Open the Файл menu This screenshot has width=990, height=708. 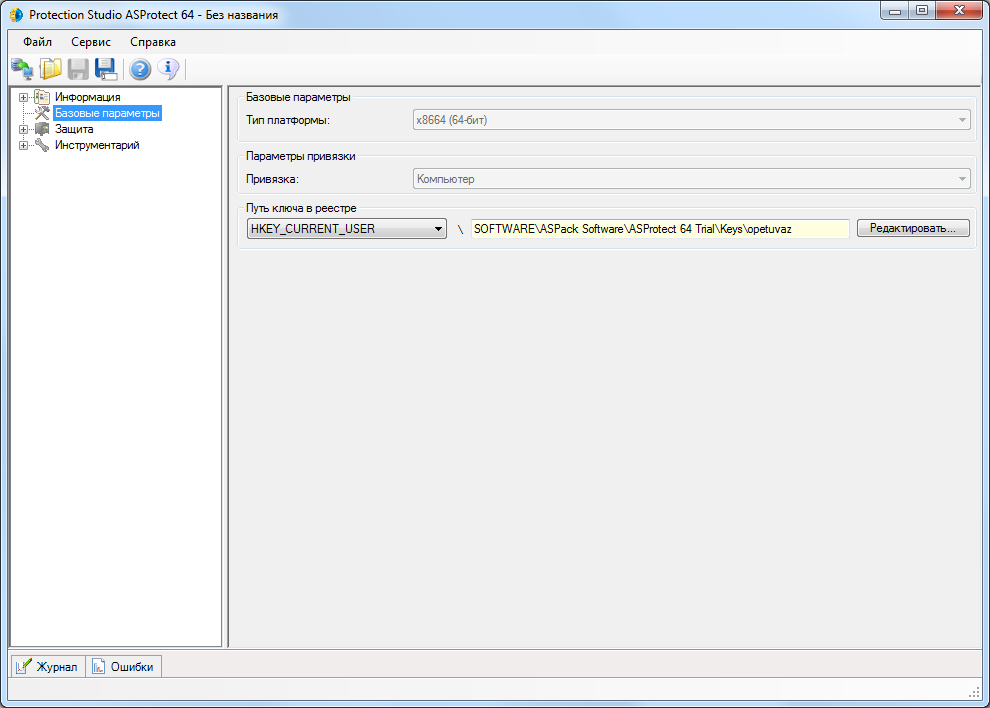[x=37, y=42]
